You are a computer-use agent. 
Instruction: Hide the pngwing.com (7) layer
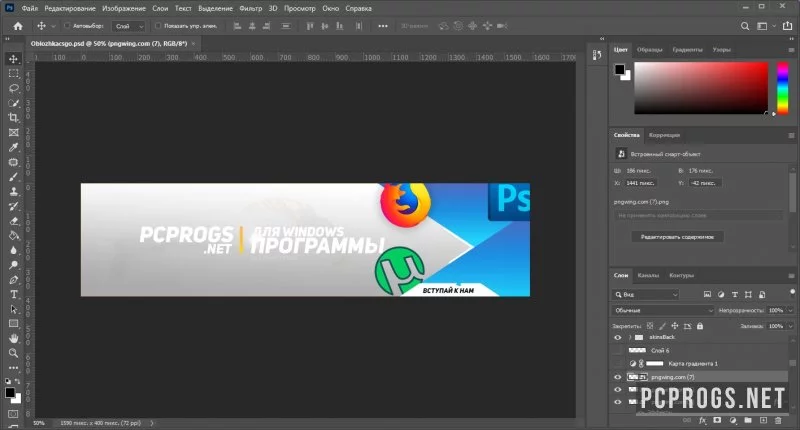click(618, 377)
